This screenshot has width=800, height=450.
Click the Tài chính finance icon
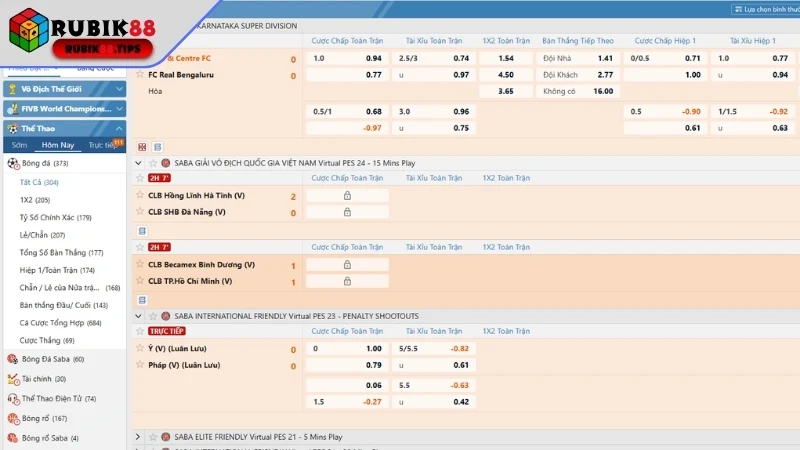[13, 379]
